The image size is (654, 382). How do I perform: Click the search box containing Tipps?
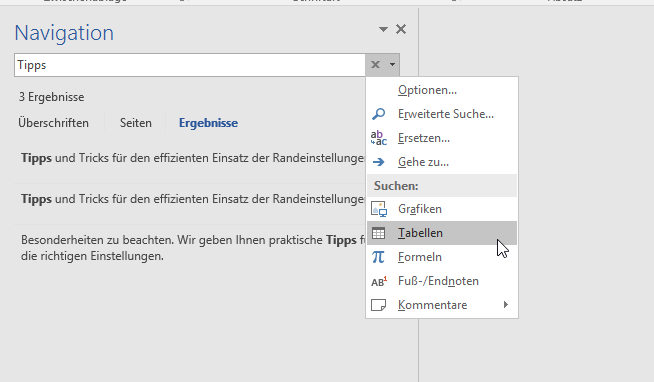(190, 65)
